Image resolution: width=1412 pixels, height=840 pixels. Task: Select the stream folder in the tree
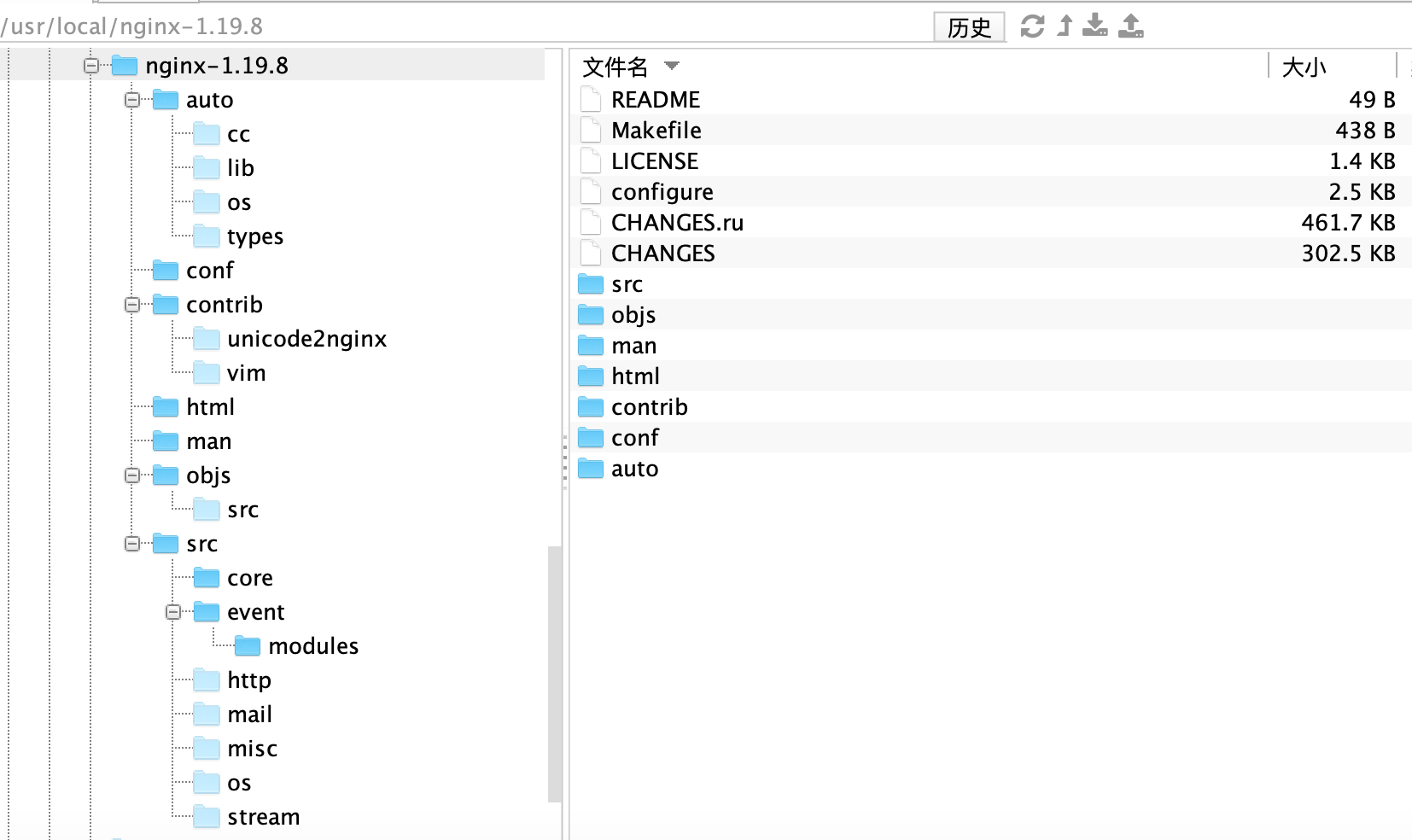(247, 817)
